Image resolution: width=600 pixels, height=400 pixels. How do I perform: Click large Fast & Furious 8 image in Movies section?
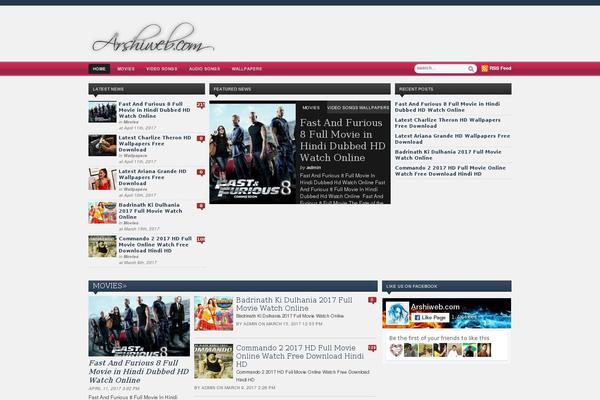[139, 326]
